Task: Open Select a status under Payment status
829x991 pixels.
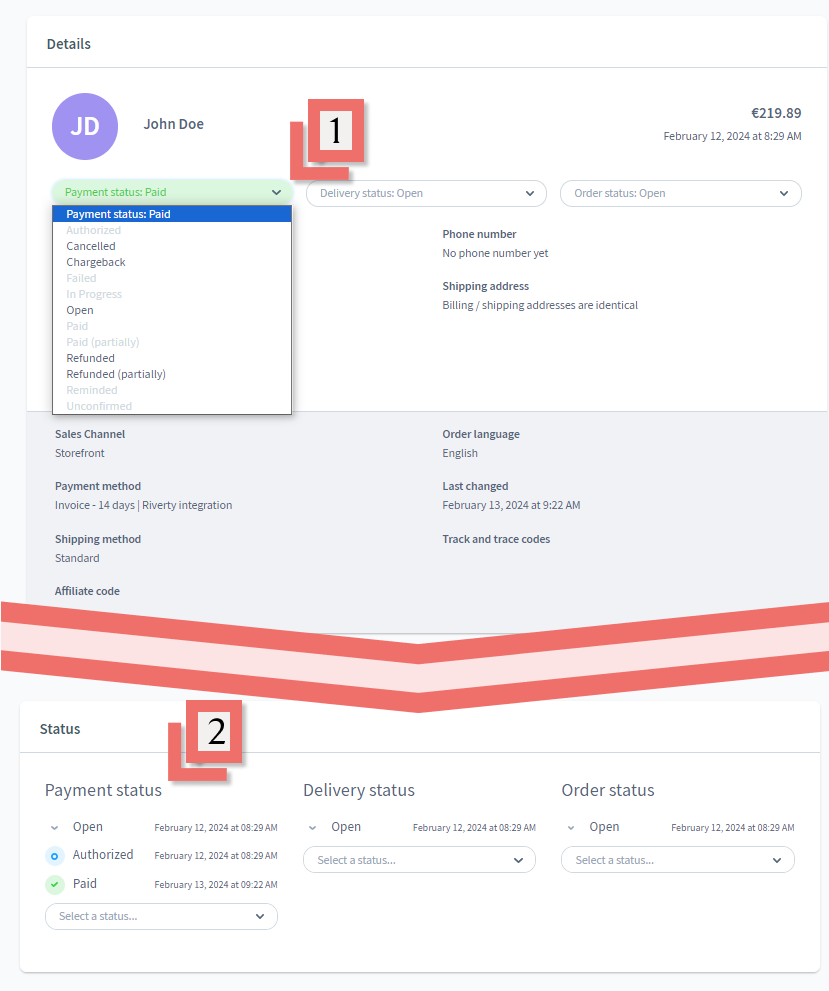Action: 160,916
